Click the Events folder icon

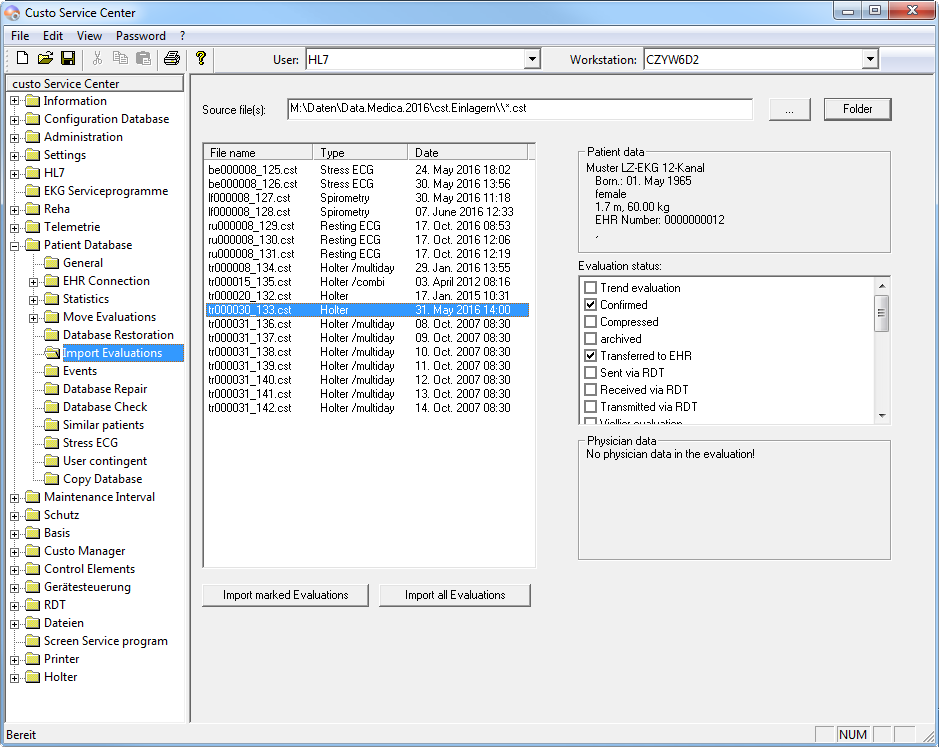tap(52, 371)
